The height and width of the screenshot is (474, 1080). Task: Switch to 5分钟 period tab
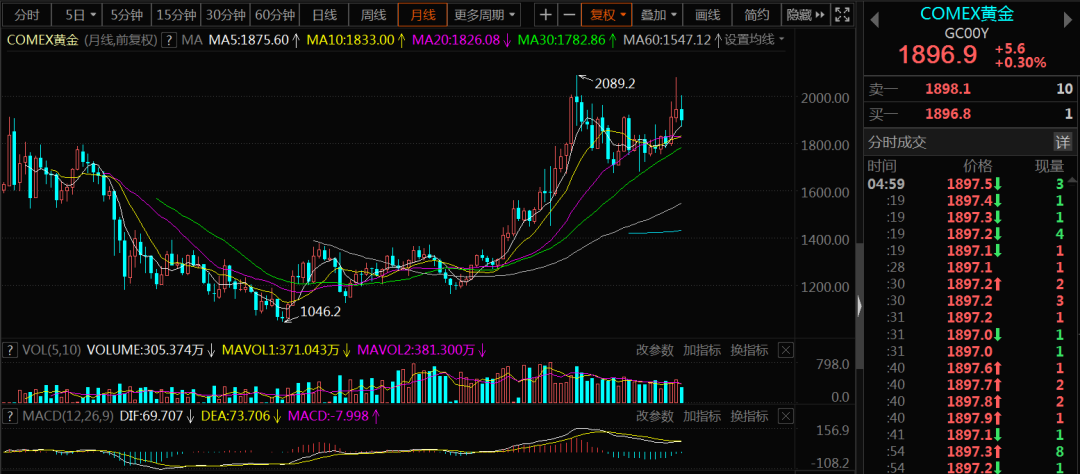click(x=128, y=14)
